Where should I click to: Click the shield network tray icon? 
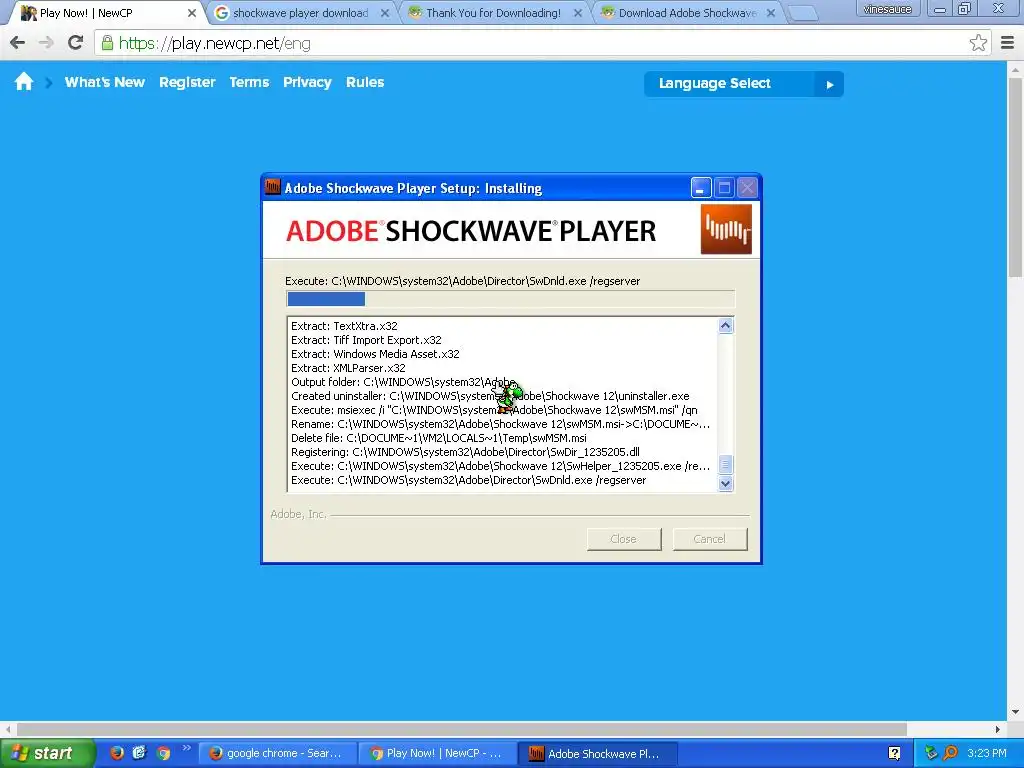pyautogui.click(x=931, y=753)
